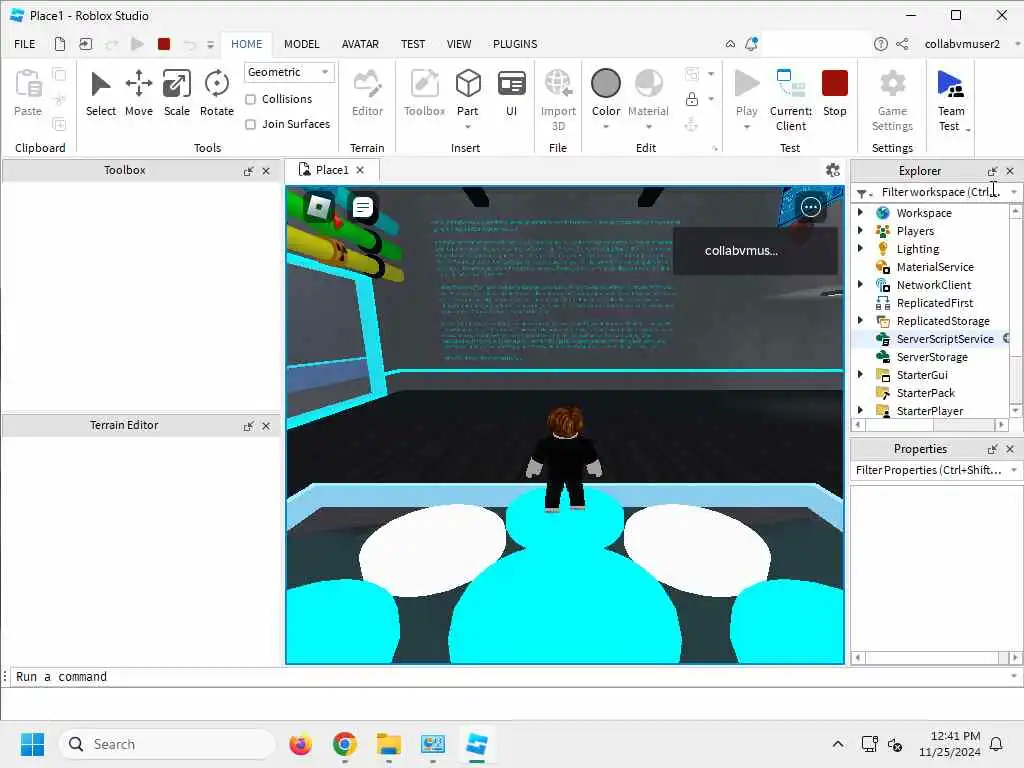Click the red stop square in quick toolbar
Screen dimensions: 1024x768
pos(164,44)
